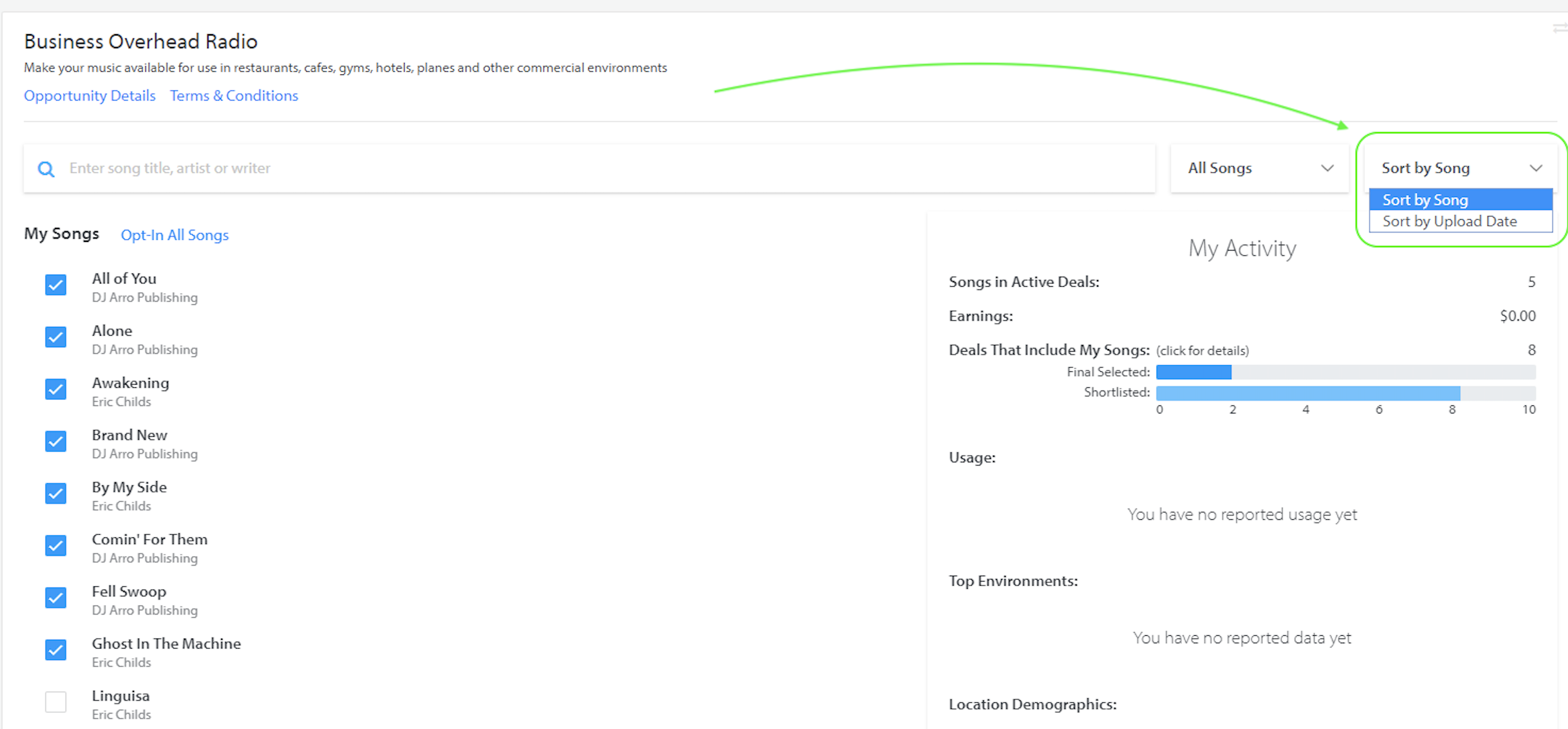Click the Final Selected progress bar

pos(1346,372)
